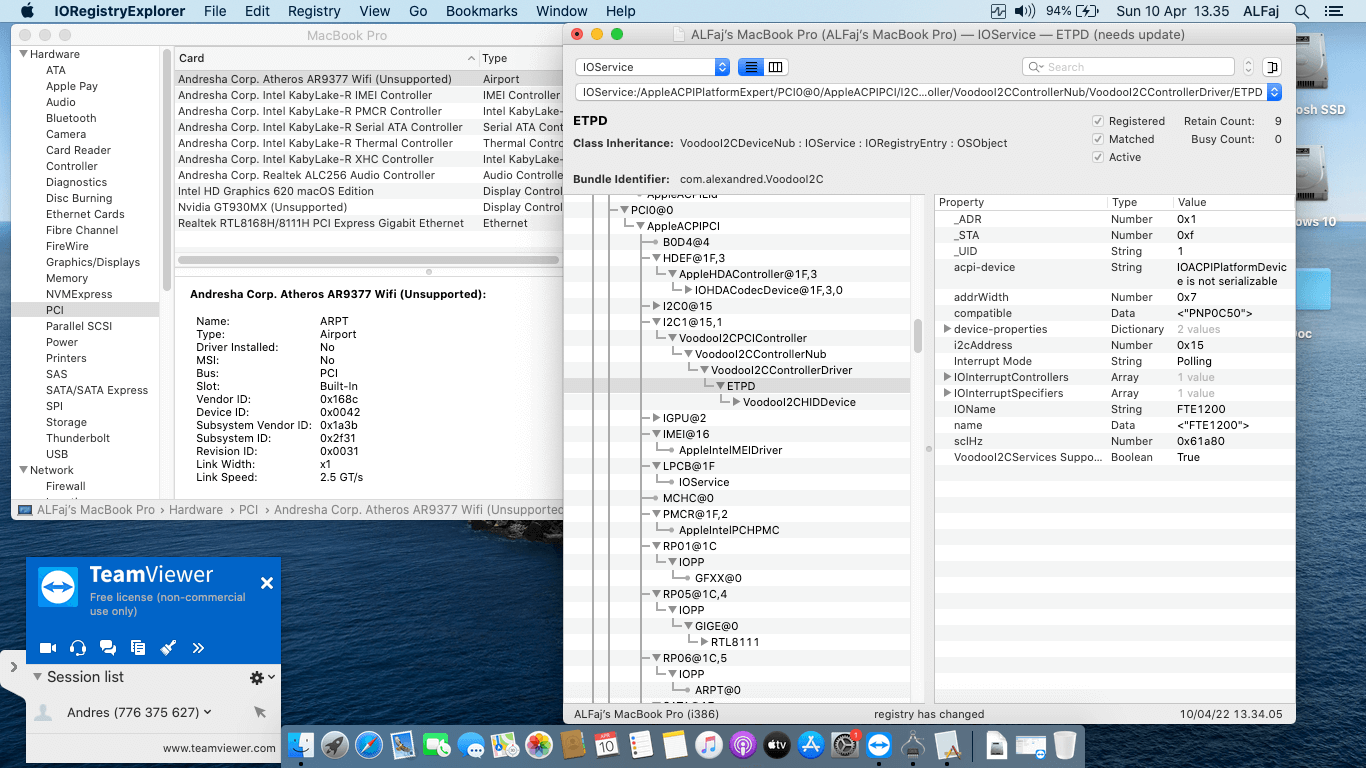
Task: Click the TeamViewer whiteboard brush icon
Action: 168,648
